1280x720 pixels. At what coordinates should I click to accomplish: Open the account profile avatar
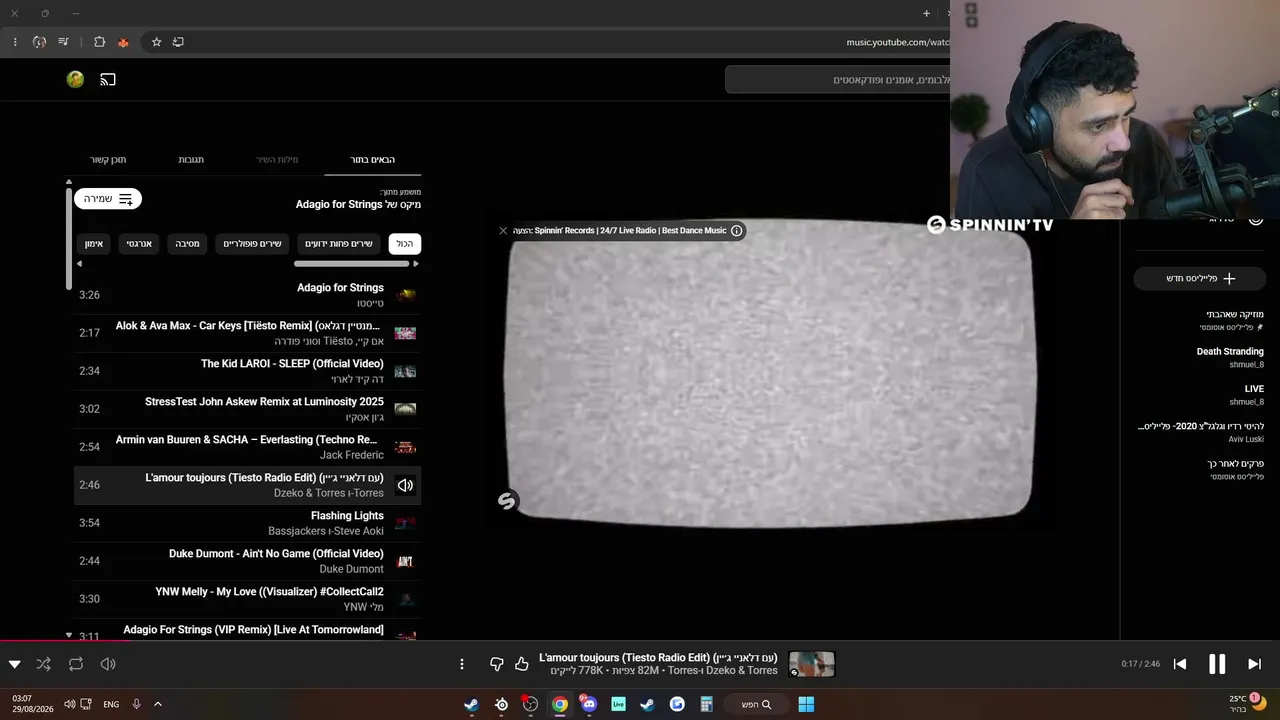[75, 79]
